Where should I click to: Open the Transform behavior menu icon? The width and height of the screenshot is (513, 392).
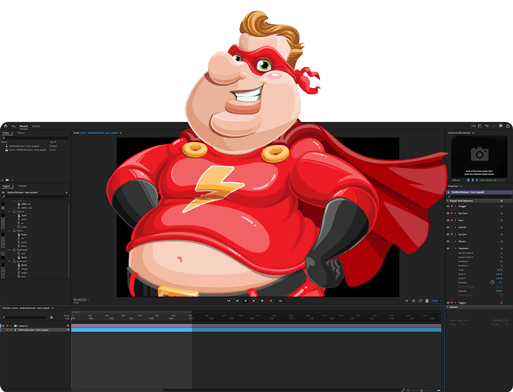pyautogui.click(x=501, y=248)
